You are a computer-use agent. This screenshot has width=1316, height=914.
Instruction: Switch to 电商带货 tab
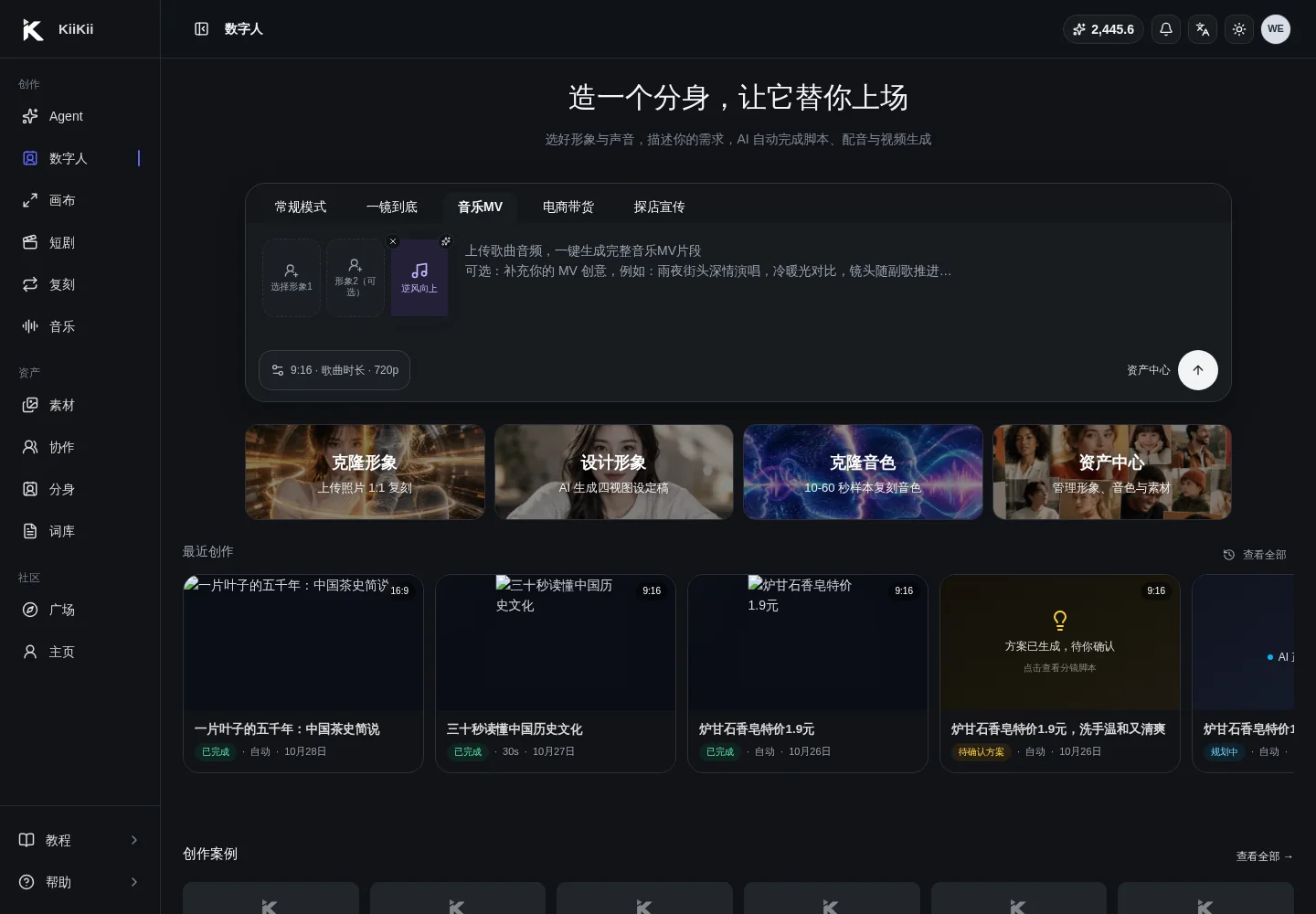click(568, 207)
